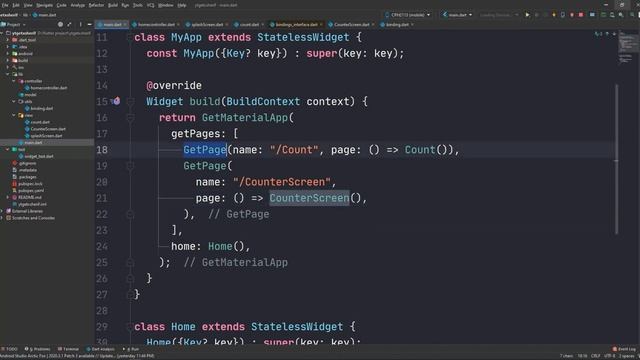The image size is (640, 360).
Task: Open the Run tool window
Action: (x=131, y=349)
